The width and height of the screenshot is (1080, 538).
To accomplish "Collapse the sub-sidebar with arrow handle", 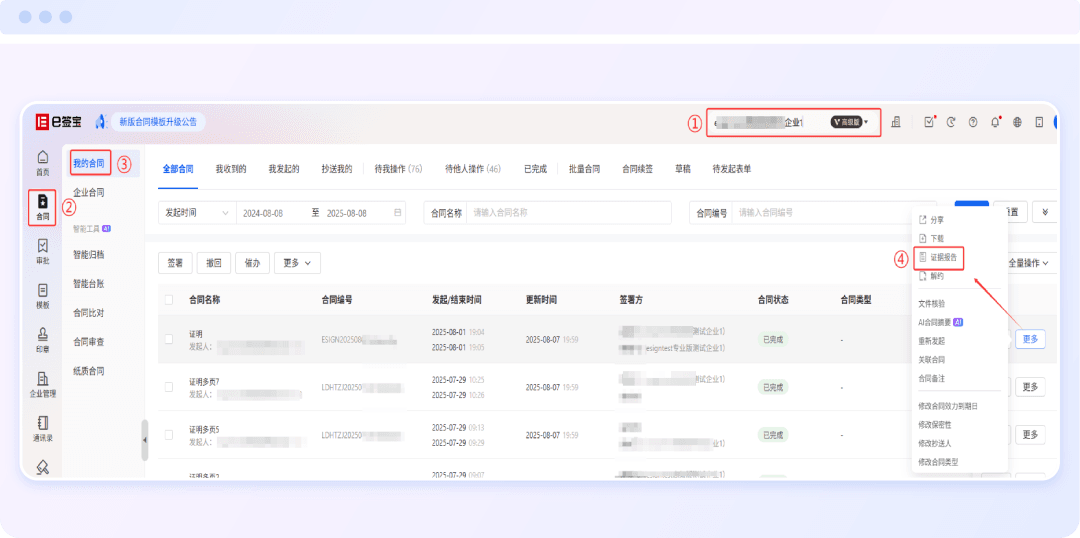I will click(x=145, y=439).
